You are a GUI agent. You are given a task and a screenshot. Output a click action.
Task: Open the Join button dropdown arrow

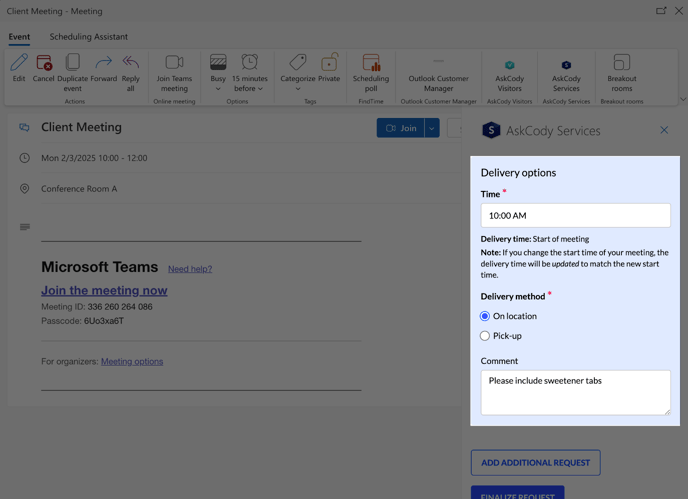click(x=432, y=128)
